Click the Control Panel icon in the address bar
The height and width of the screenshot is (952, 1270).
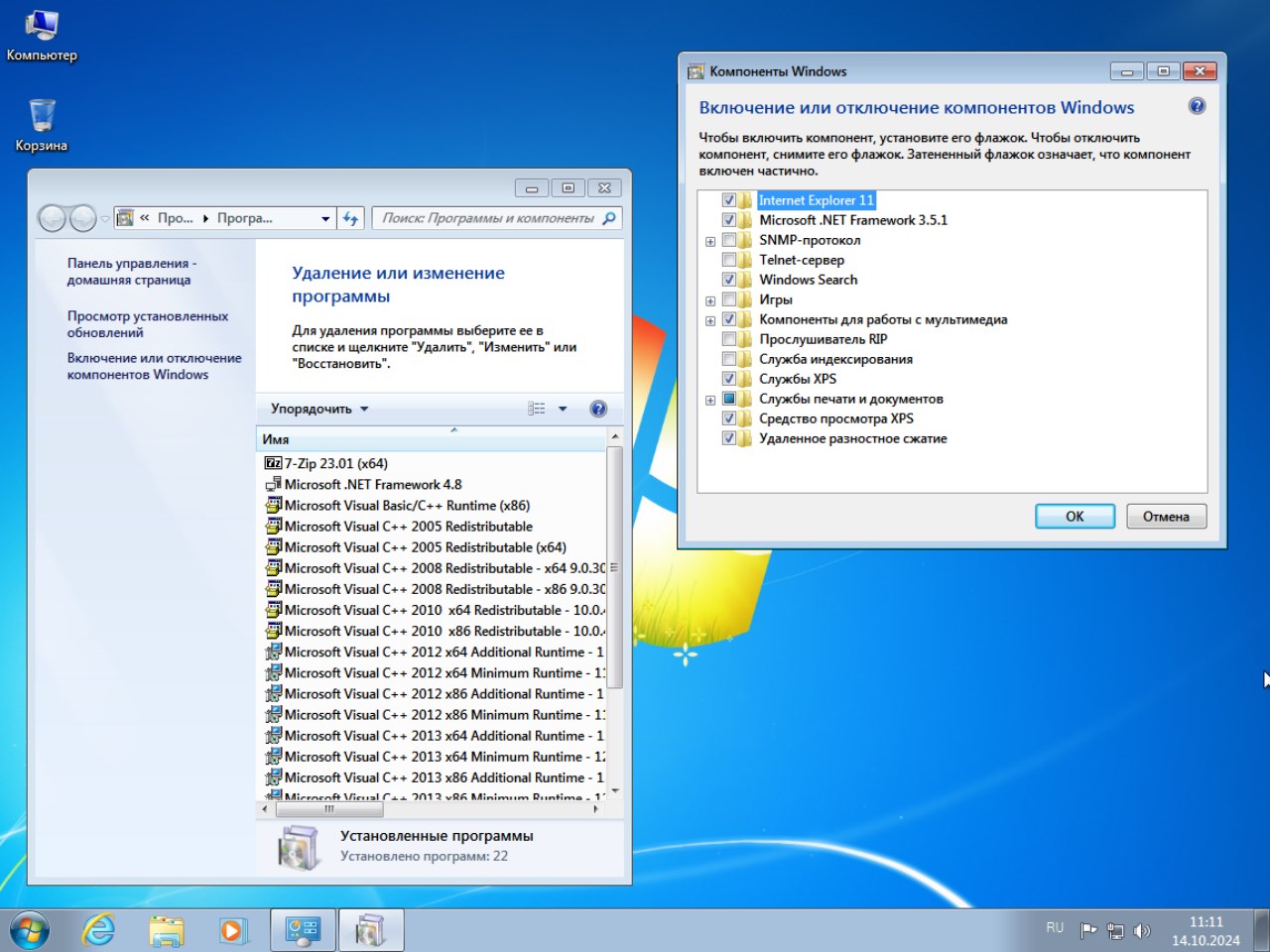[125, 218]
